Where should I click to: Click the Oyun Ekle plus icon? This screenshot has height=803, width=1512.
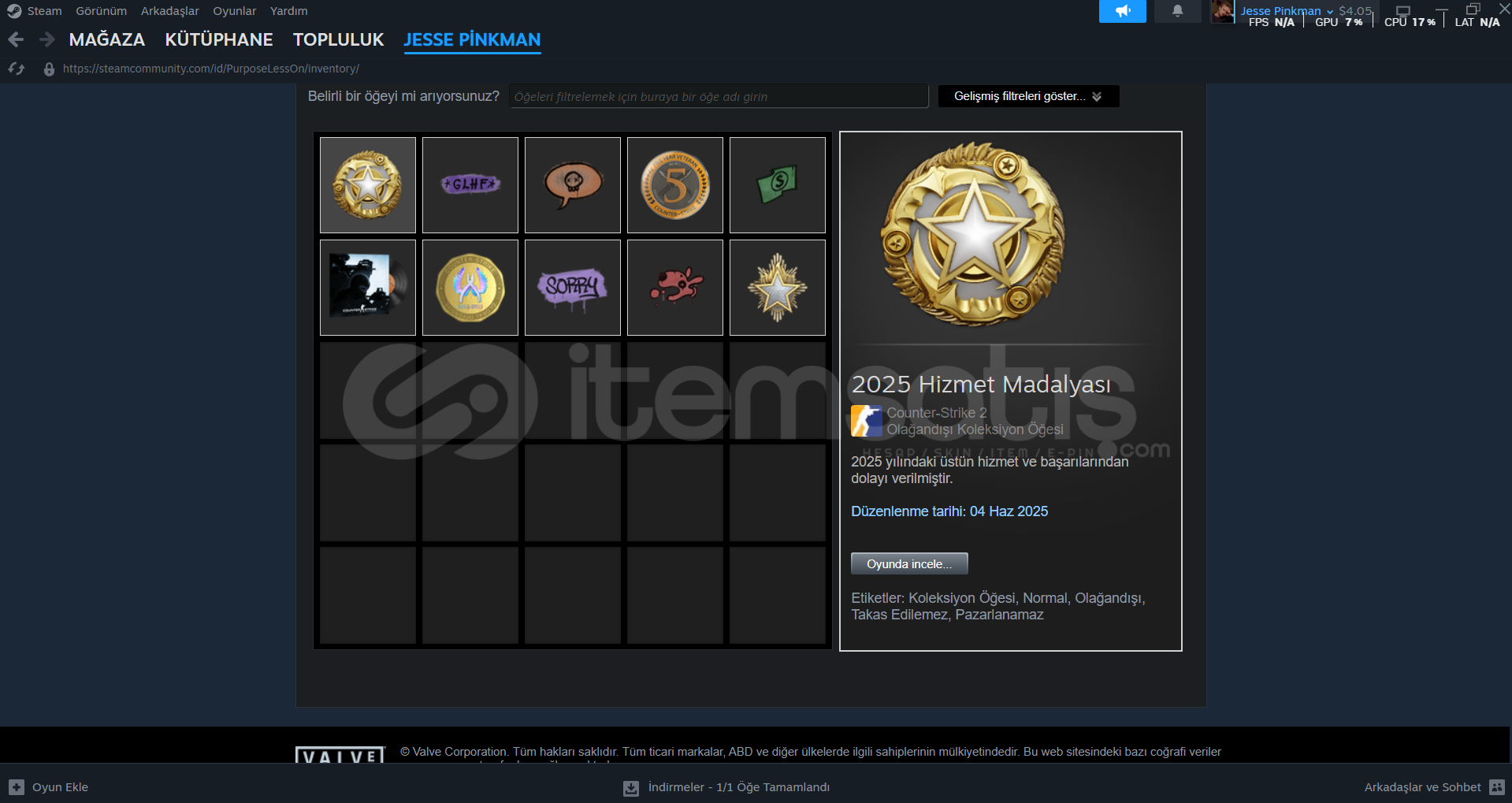tap(17, 787)
